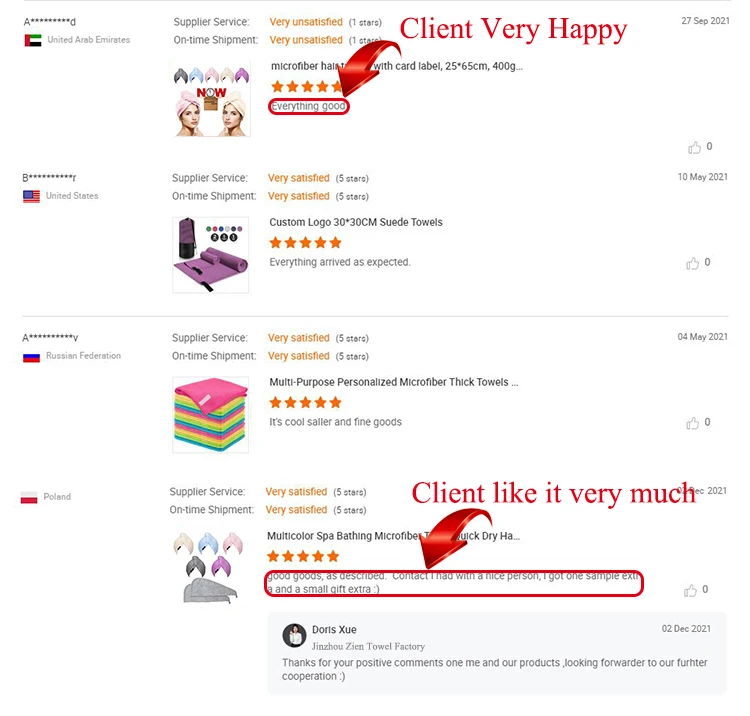Open the colorful stacked microfiber towels image
Viewport: 750px width, 716px height.
[x=210, y=414]
